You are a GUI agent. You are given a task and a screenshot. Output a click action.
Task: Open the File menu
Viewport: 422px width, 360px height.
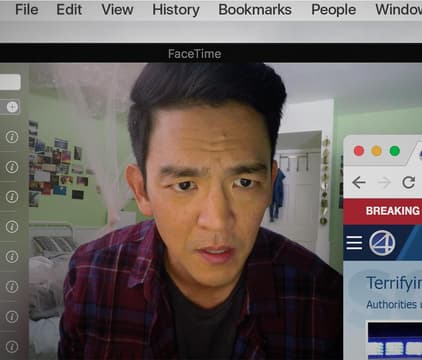27,9
